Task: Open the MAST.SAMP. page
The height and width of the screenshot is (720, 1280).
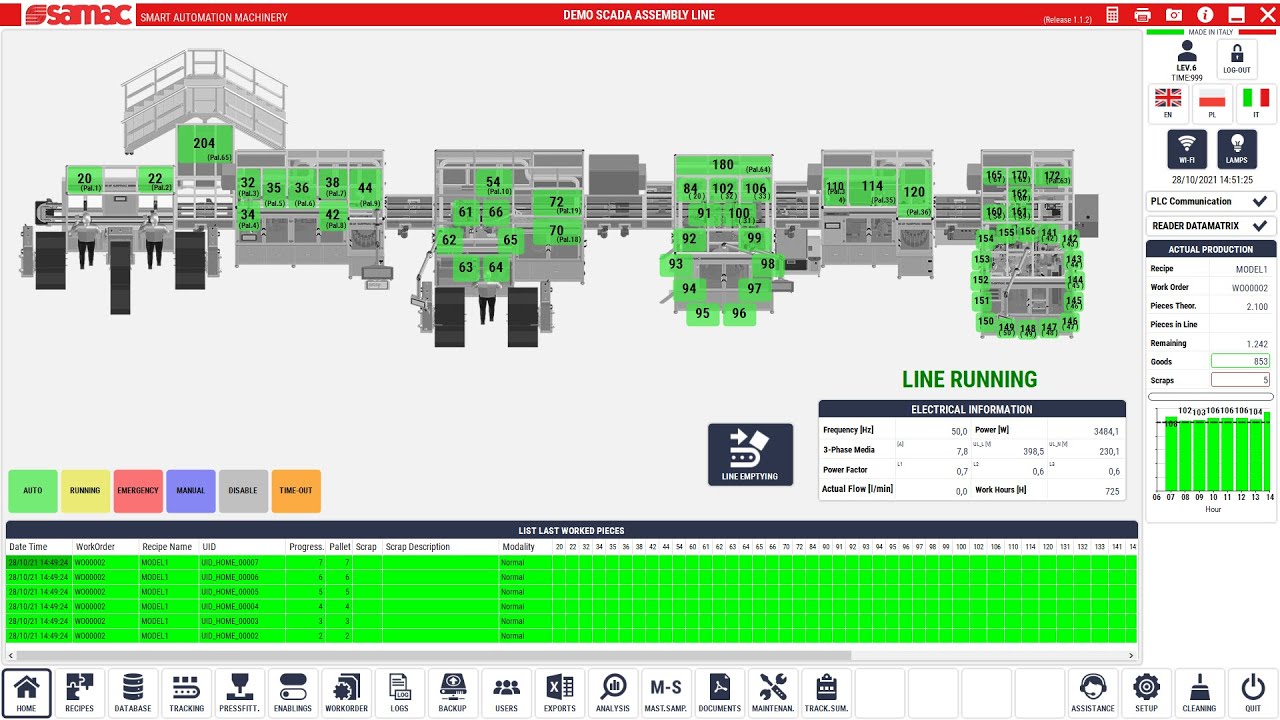Action: [x=666, y=693]
